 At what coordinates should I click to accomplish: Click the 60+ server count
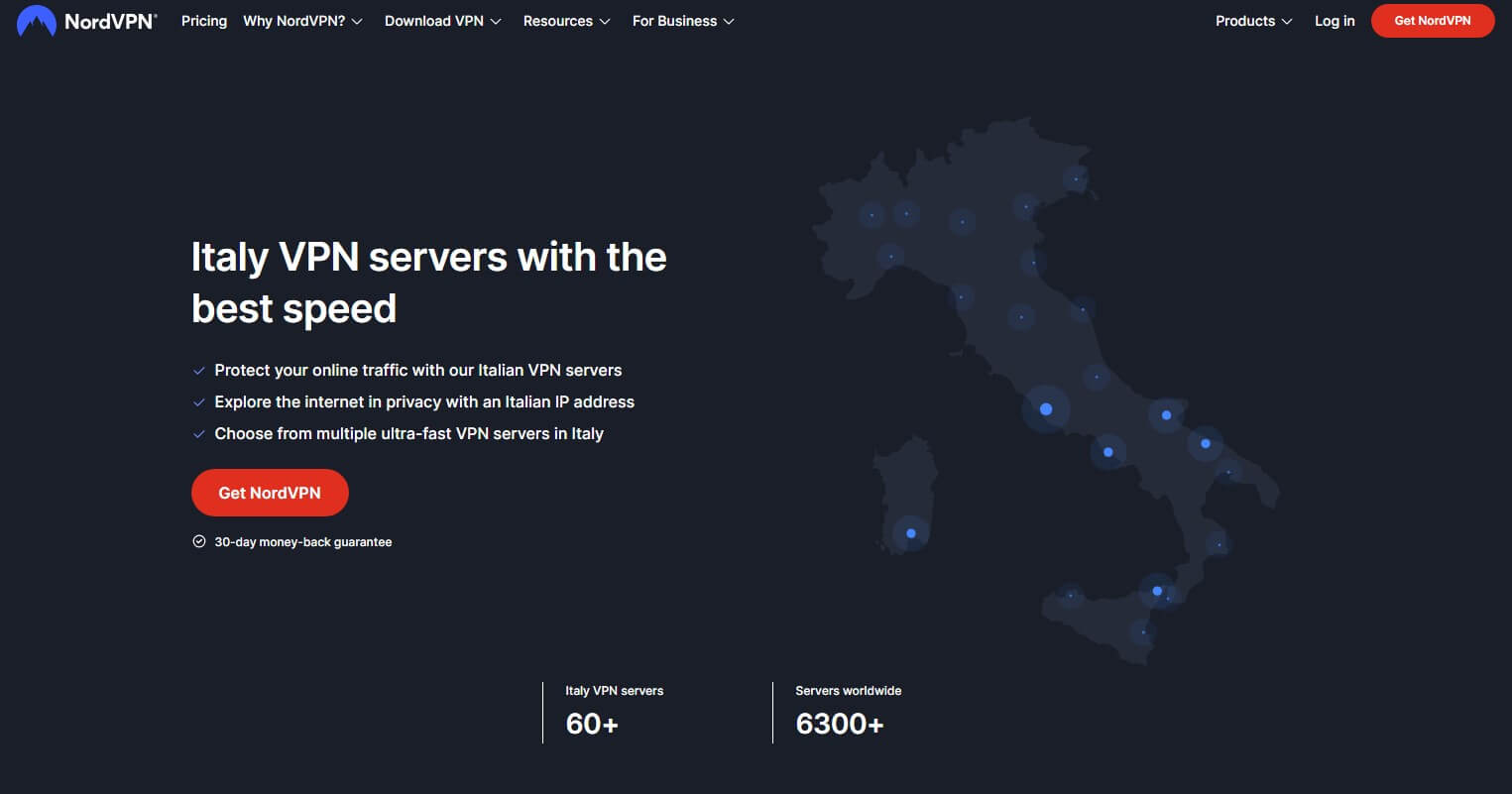point(592,724)
